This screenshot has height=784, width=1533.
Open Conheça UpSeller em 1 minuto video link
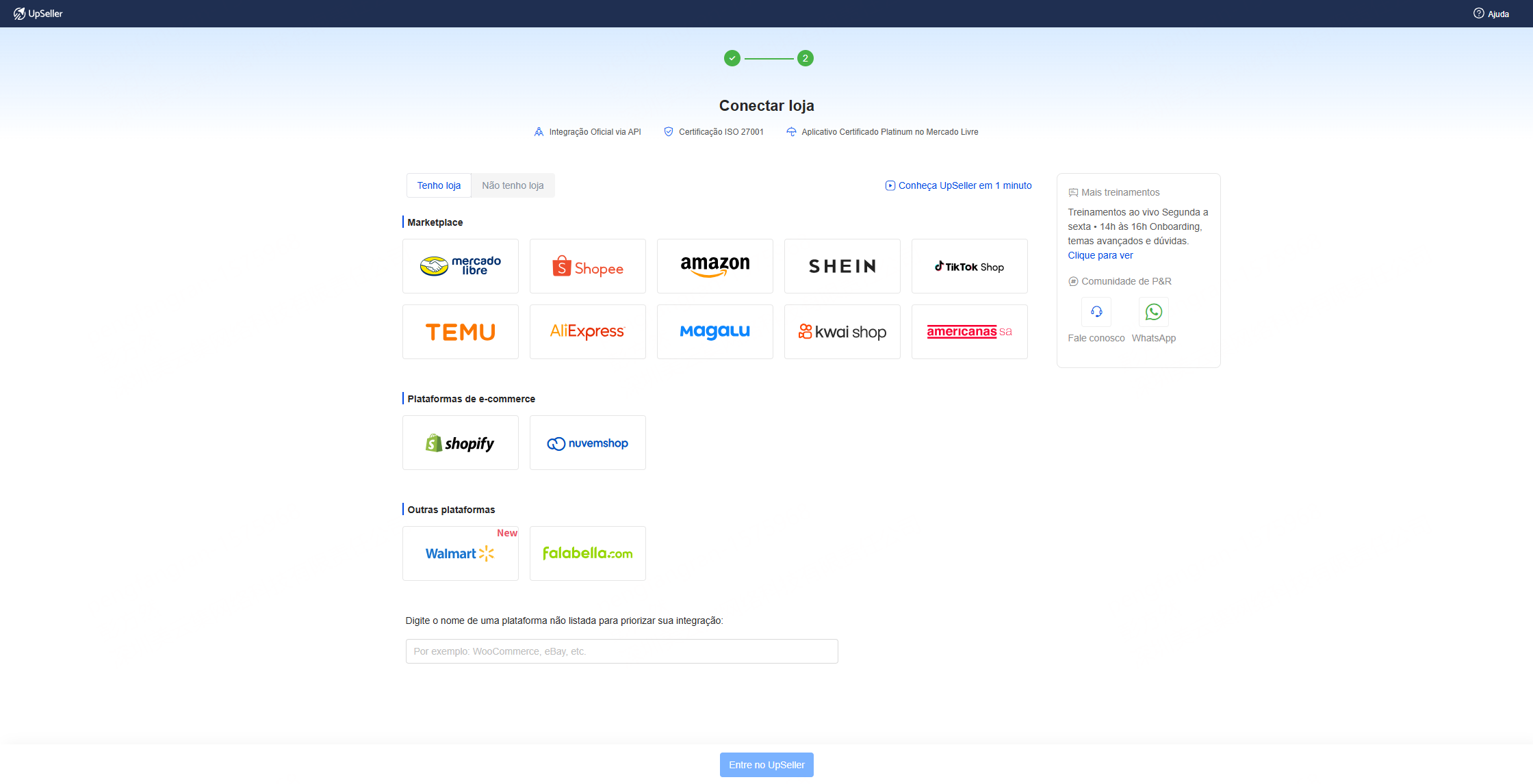pyautogui.click(x=958, y=185)
